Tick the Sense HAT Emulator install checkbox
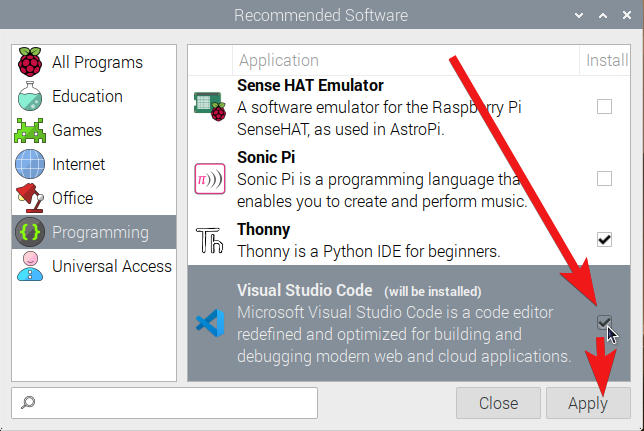644x431 pixels. tap(604, 107)
